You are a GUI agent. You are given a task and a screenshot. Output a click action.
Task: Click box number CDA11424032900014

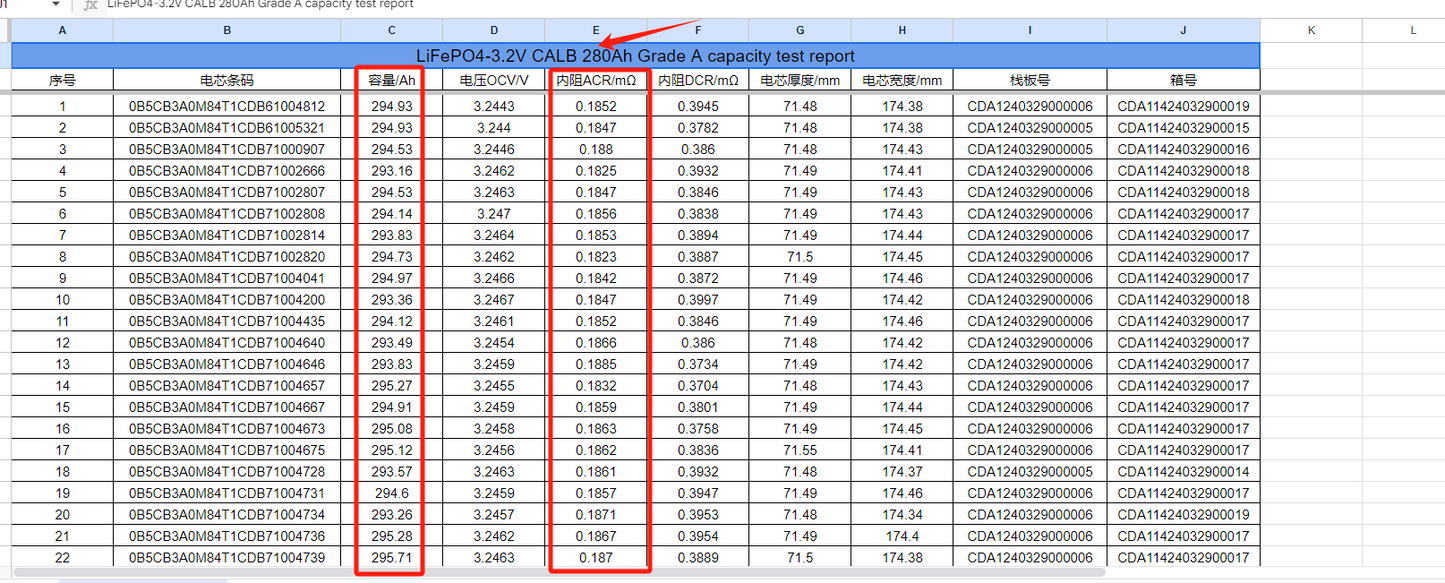pos(1183,472)
